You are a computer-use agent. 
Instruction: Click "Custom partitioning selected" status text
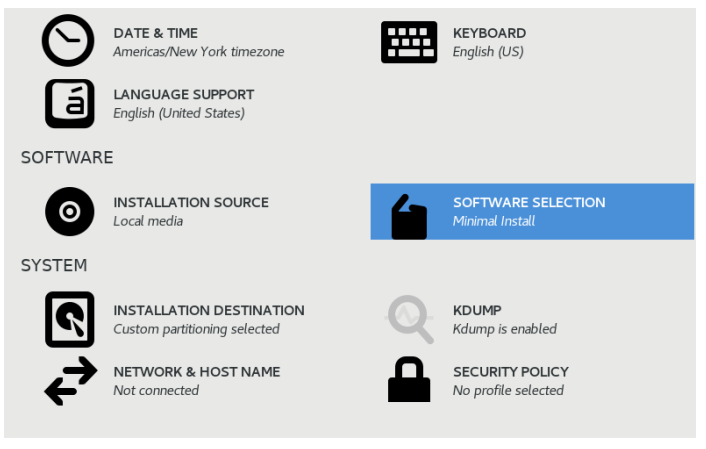click(x=196, y=329)
